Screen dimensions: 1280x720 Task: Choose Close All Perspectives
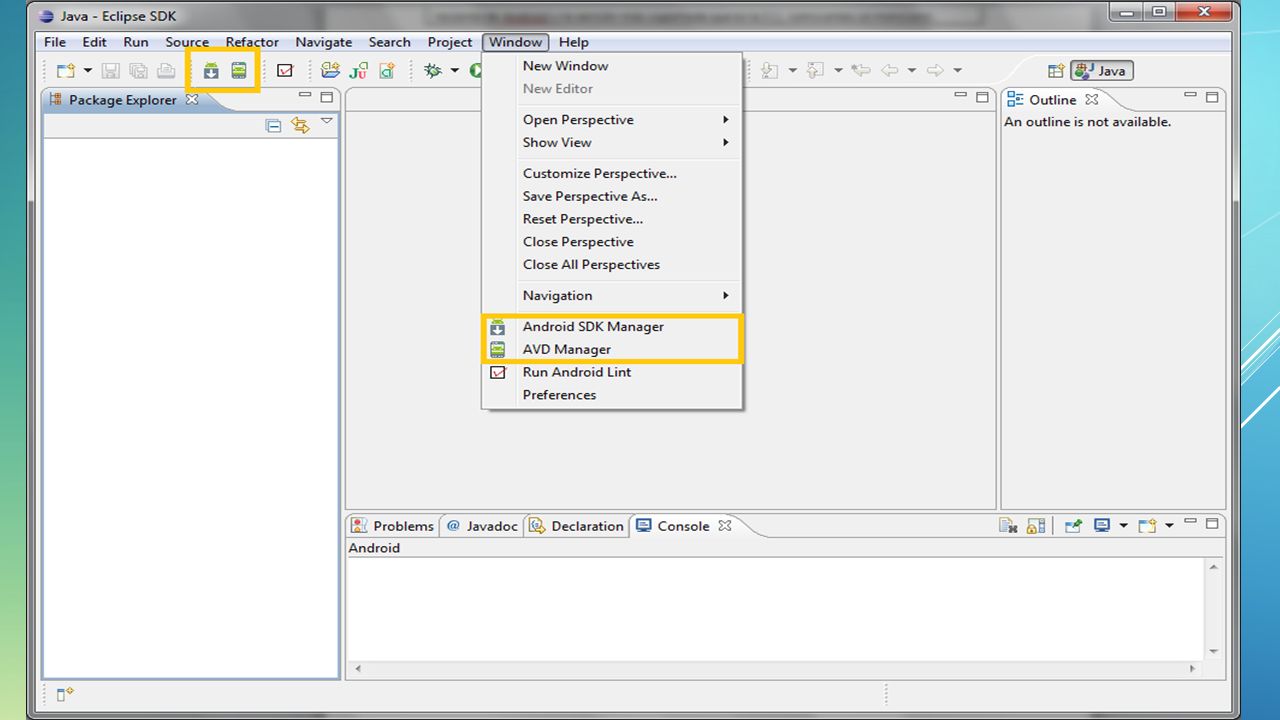(612, 264)
